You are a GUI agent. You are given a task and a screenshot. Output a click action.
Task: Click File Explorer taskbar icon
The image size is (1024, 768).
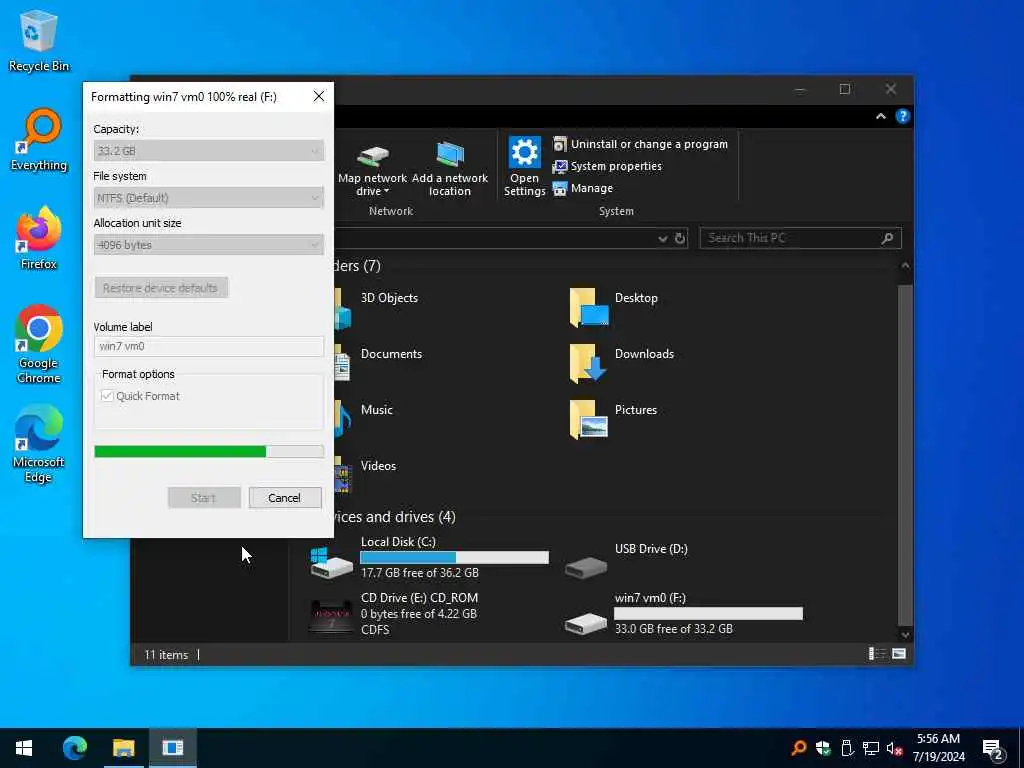point(123,748)
